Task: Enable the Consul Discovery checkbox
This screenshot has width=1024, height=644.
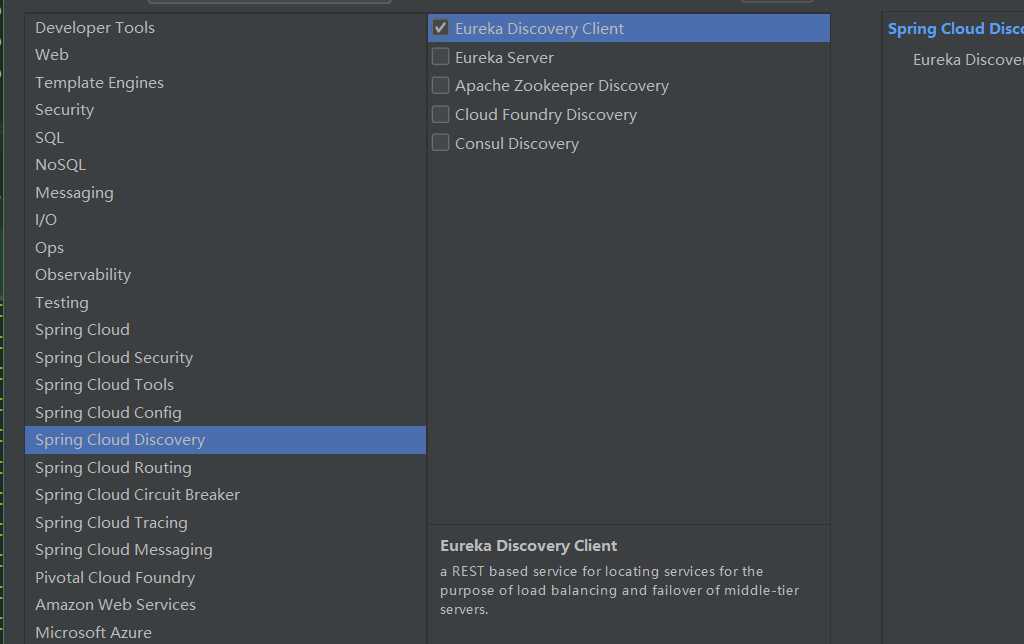Action: (440, 143)
